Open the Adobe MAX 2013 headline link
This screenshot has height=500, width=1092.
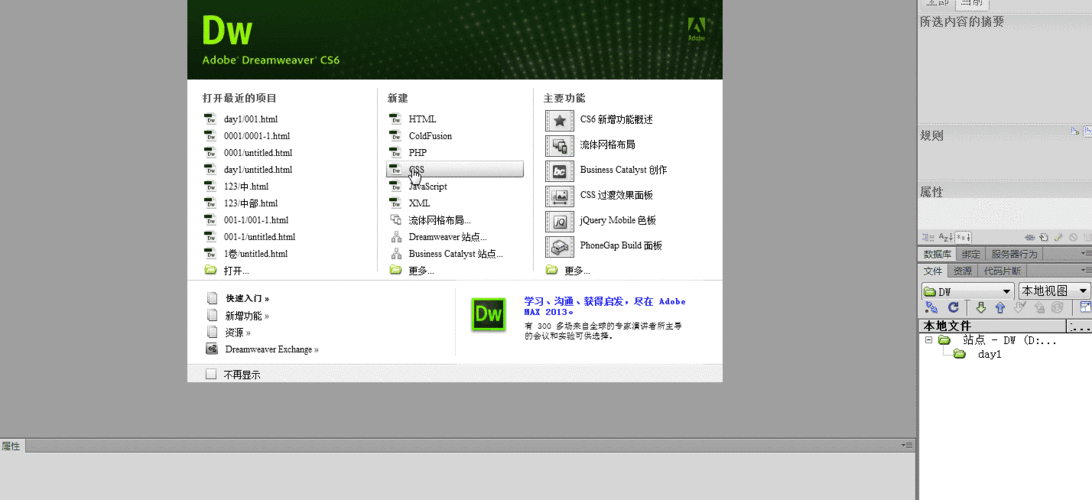click(604, 306)
